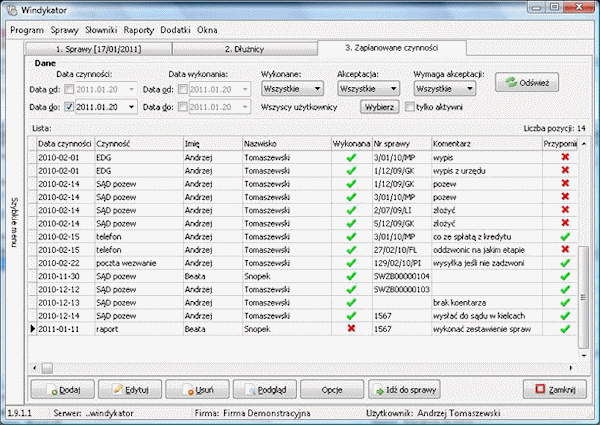Select 'poczta wezwanie' activity cell
Screen dimensions: 600x425
pos(139,263)
